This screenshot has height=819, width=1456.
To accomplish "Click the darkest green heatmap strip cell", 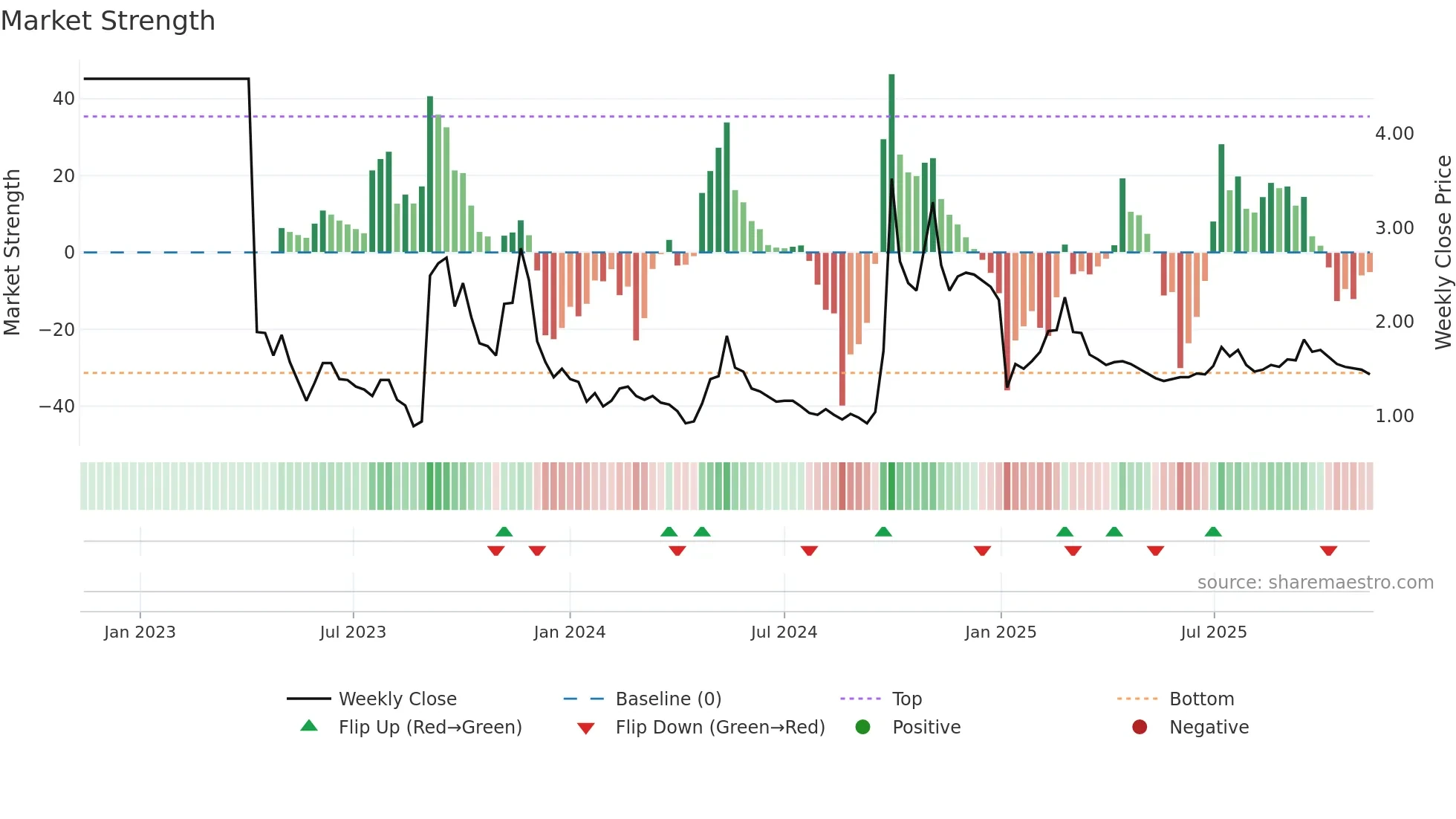I will [891, 486].
